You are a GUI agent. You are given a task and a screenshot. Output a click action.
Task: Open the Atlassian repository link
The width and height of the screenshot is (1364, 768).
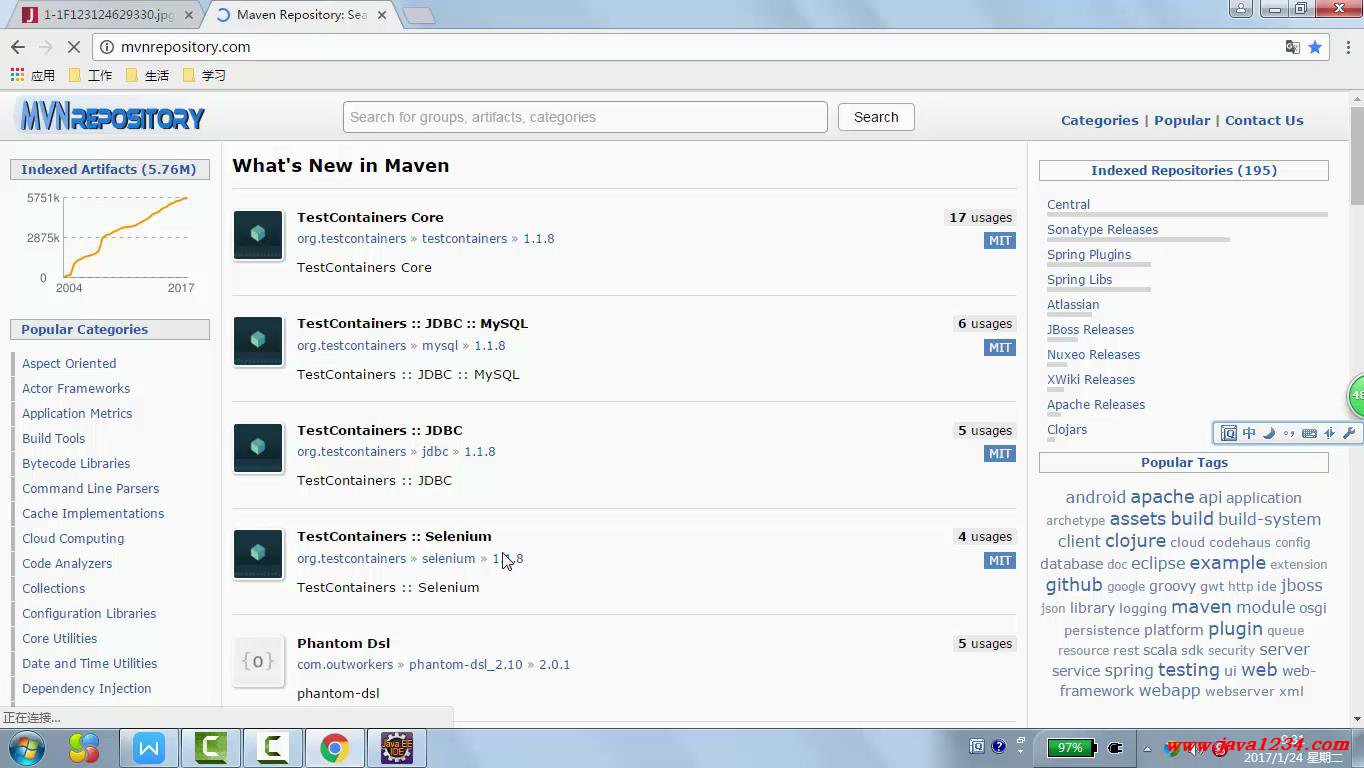pos(1073,304)
